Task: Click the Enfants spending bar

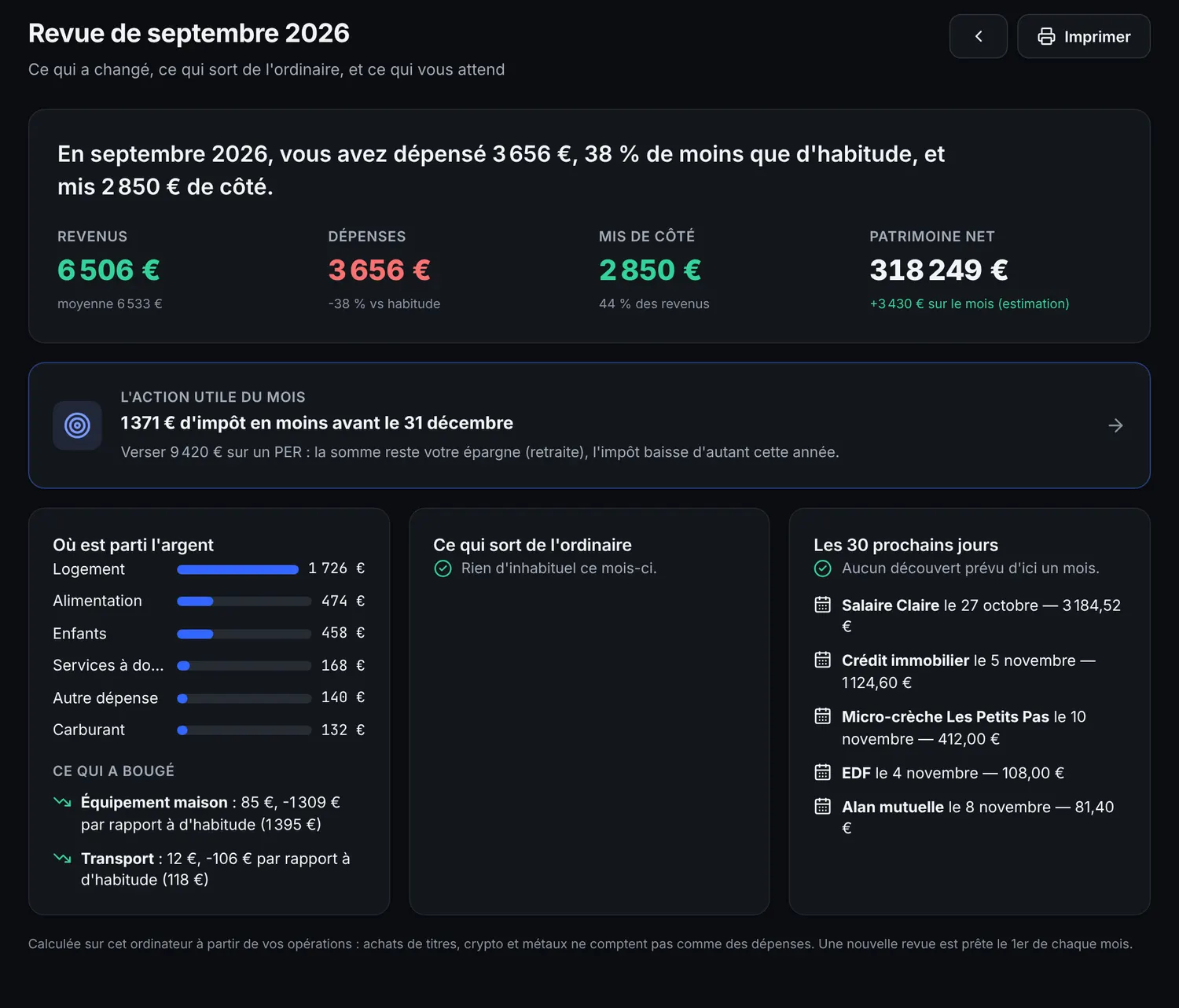Action: click(x=244, y=634)
